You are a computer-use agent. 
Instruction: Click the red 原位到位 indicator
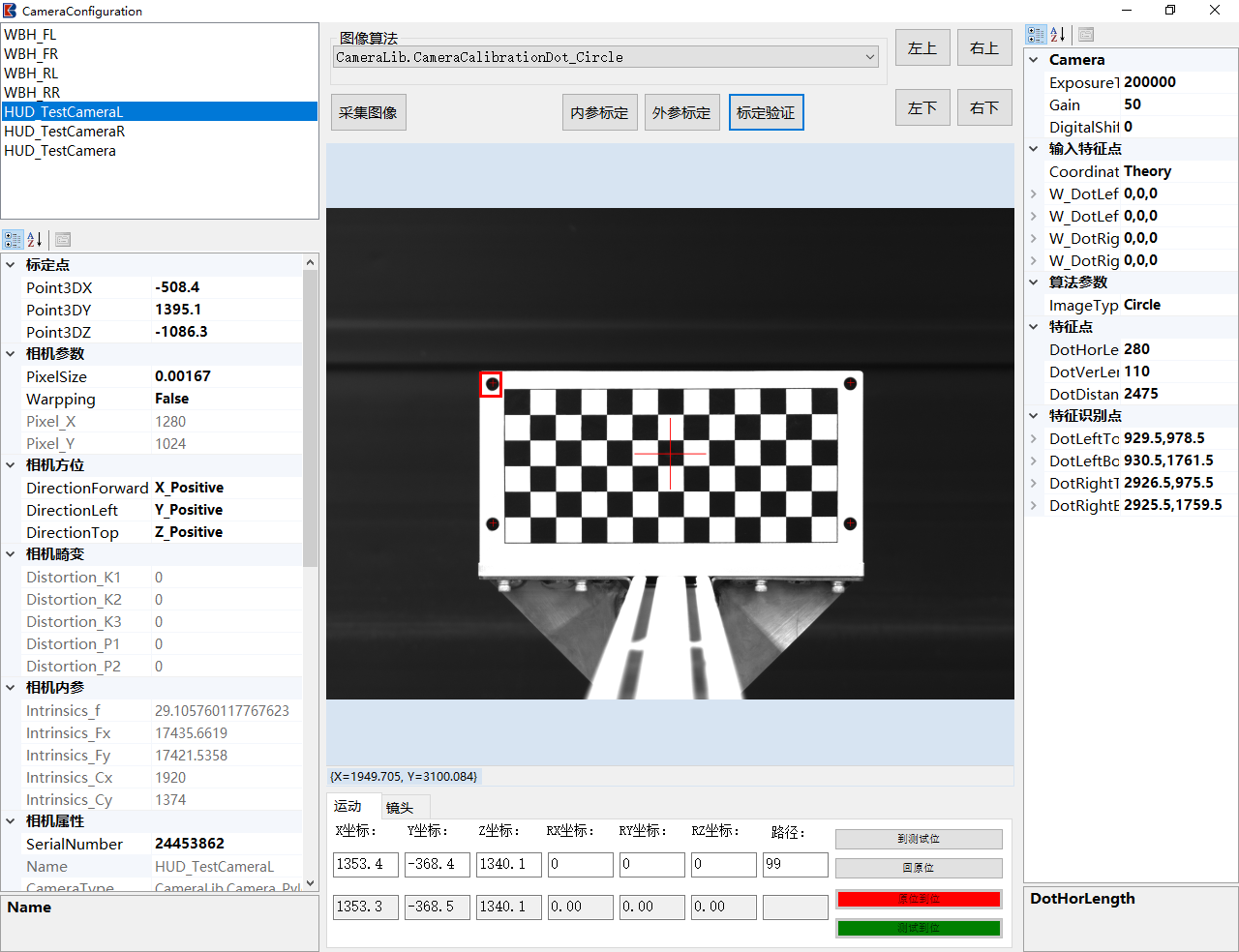pyautogui.click(x=919, y=899)
